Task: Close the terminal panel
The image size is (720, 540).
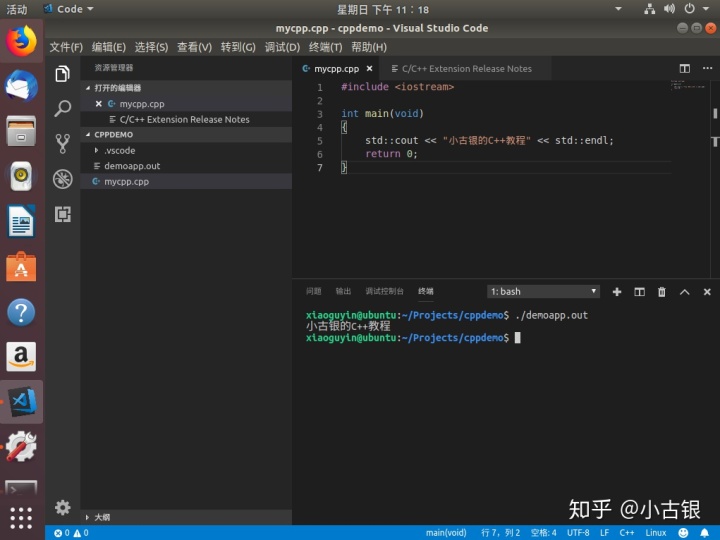Action: tap(707, 292)
